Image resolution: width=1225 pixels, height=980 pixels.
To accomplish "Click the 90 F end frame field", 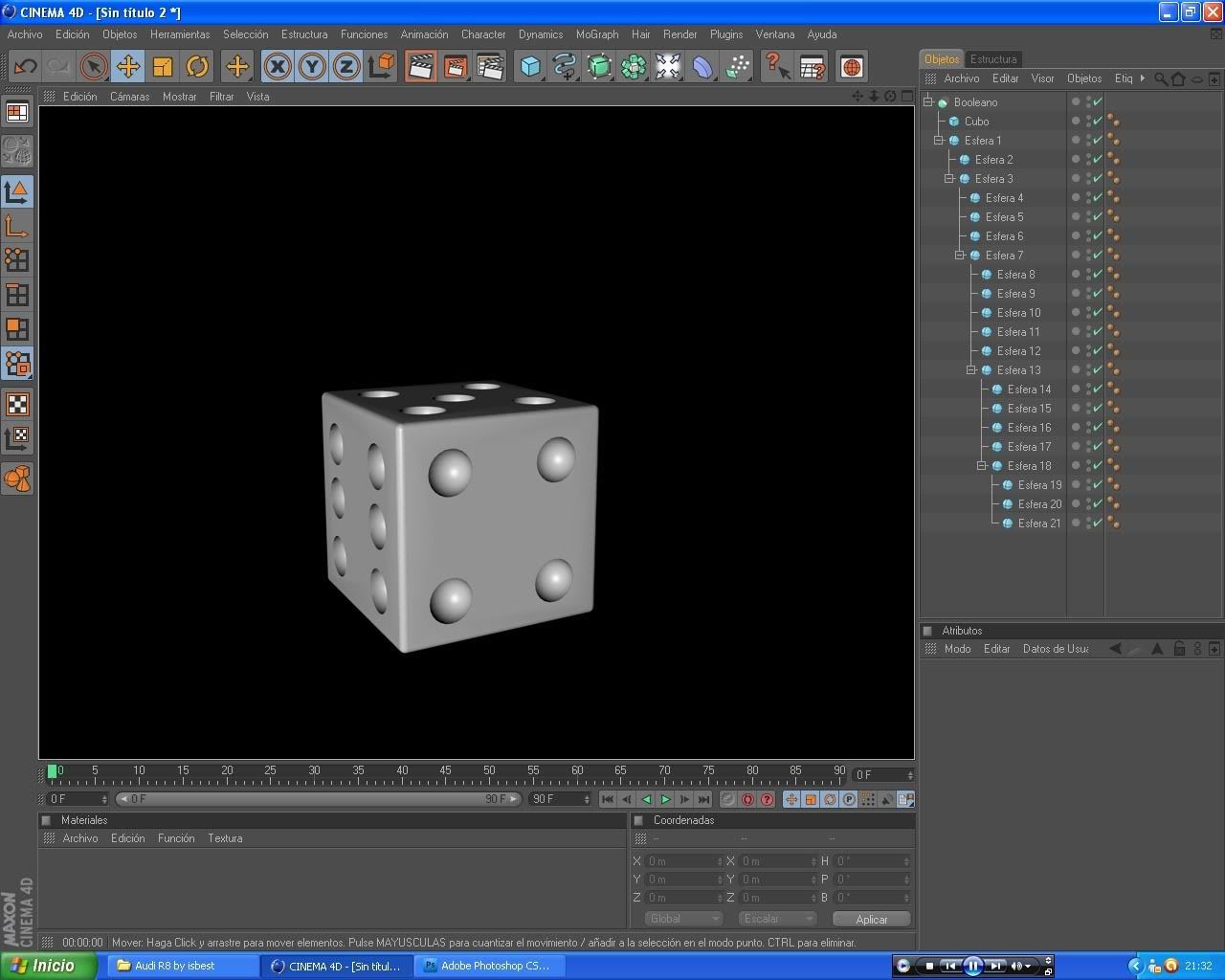I will 560,799.
